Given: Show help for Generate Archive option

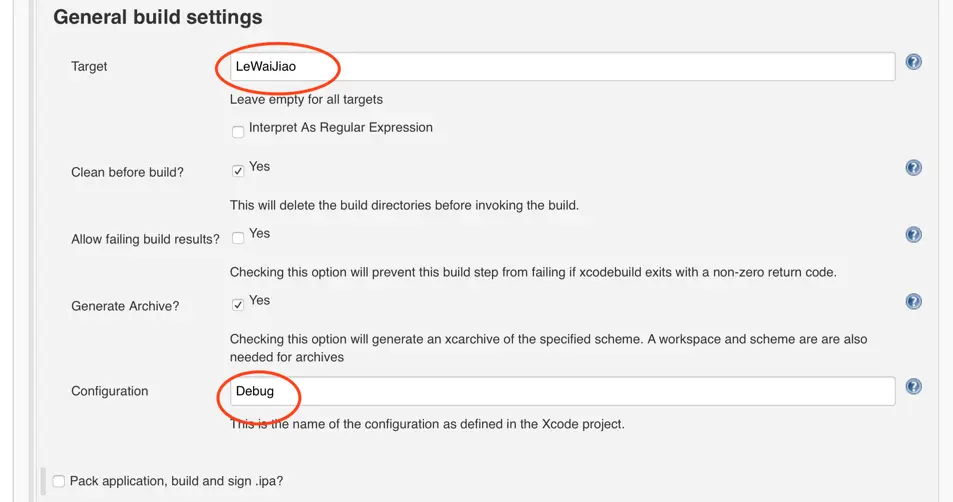Looking at the screenshot, I should coord(913,301).
